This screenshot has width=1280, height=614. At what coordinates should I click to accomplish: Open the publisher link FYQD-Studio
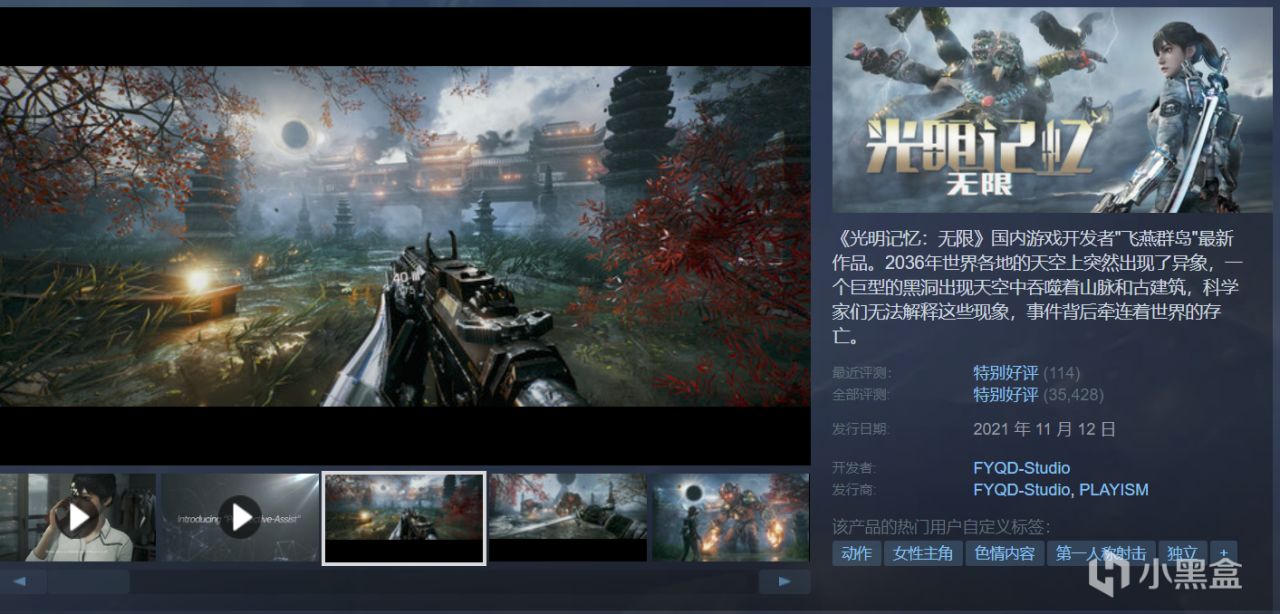[x=1021, y=490]
